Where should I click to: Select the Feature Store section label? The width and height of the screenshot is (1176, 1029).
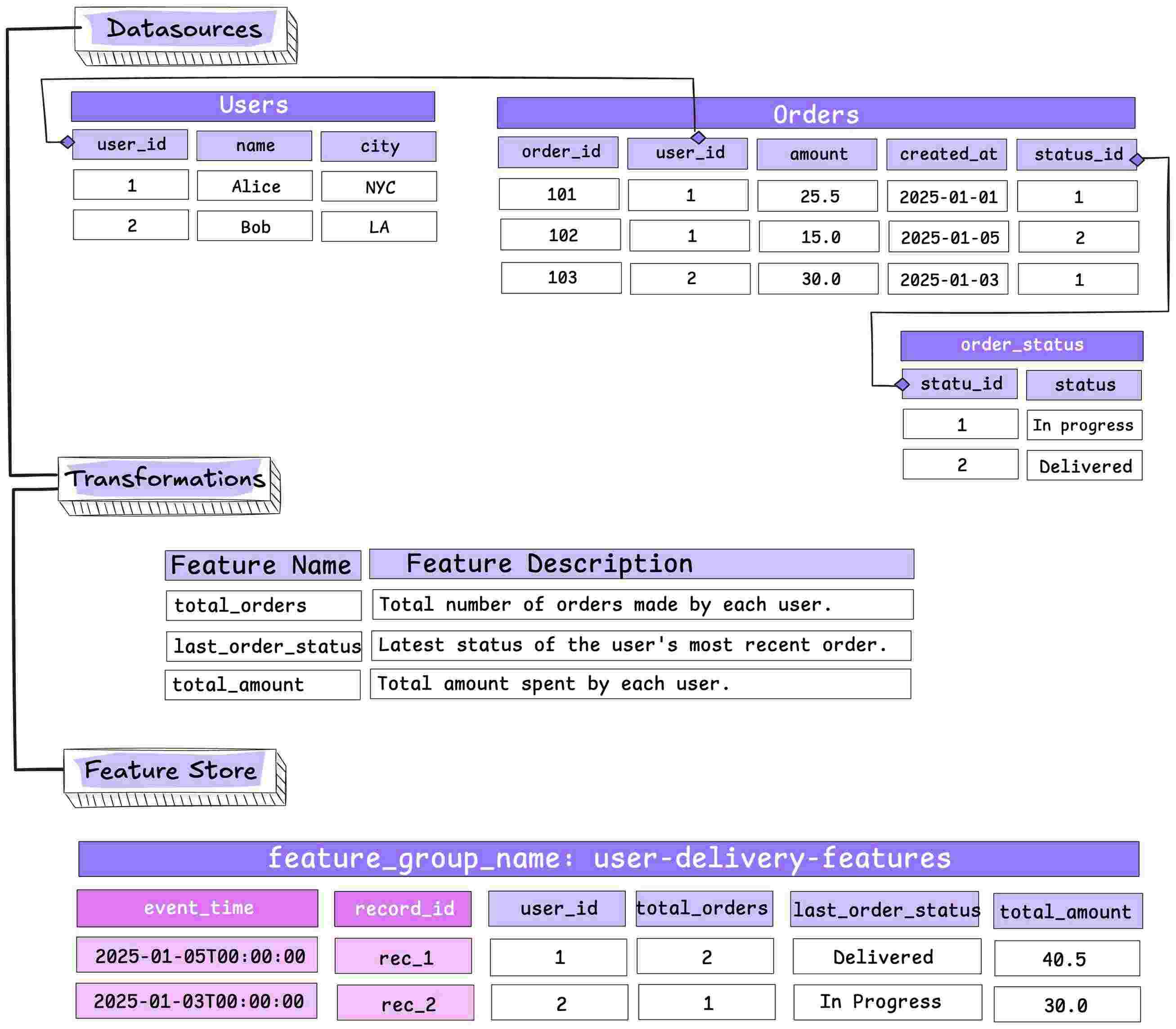click(x=170, y=770)
